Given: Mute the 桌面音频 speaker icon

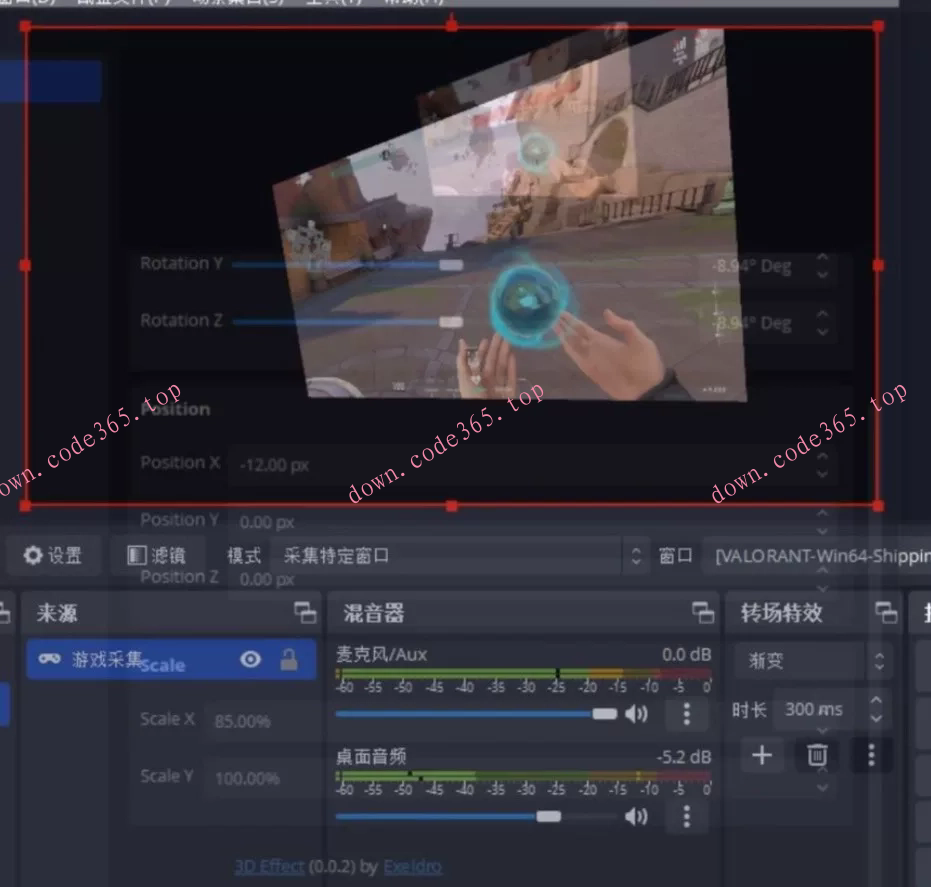Looking at the screenshot, I should 636,816.
